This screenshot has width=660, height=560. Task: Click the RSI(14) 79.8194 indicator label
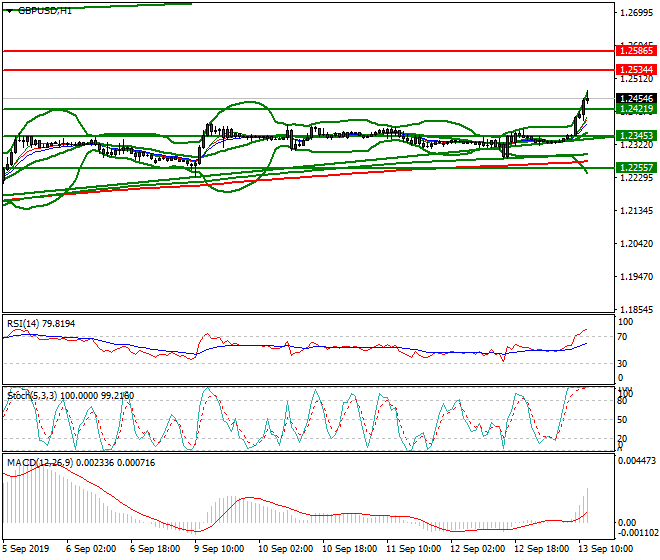point(41,324)
